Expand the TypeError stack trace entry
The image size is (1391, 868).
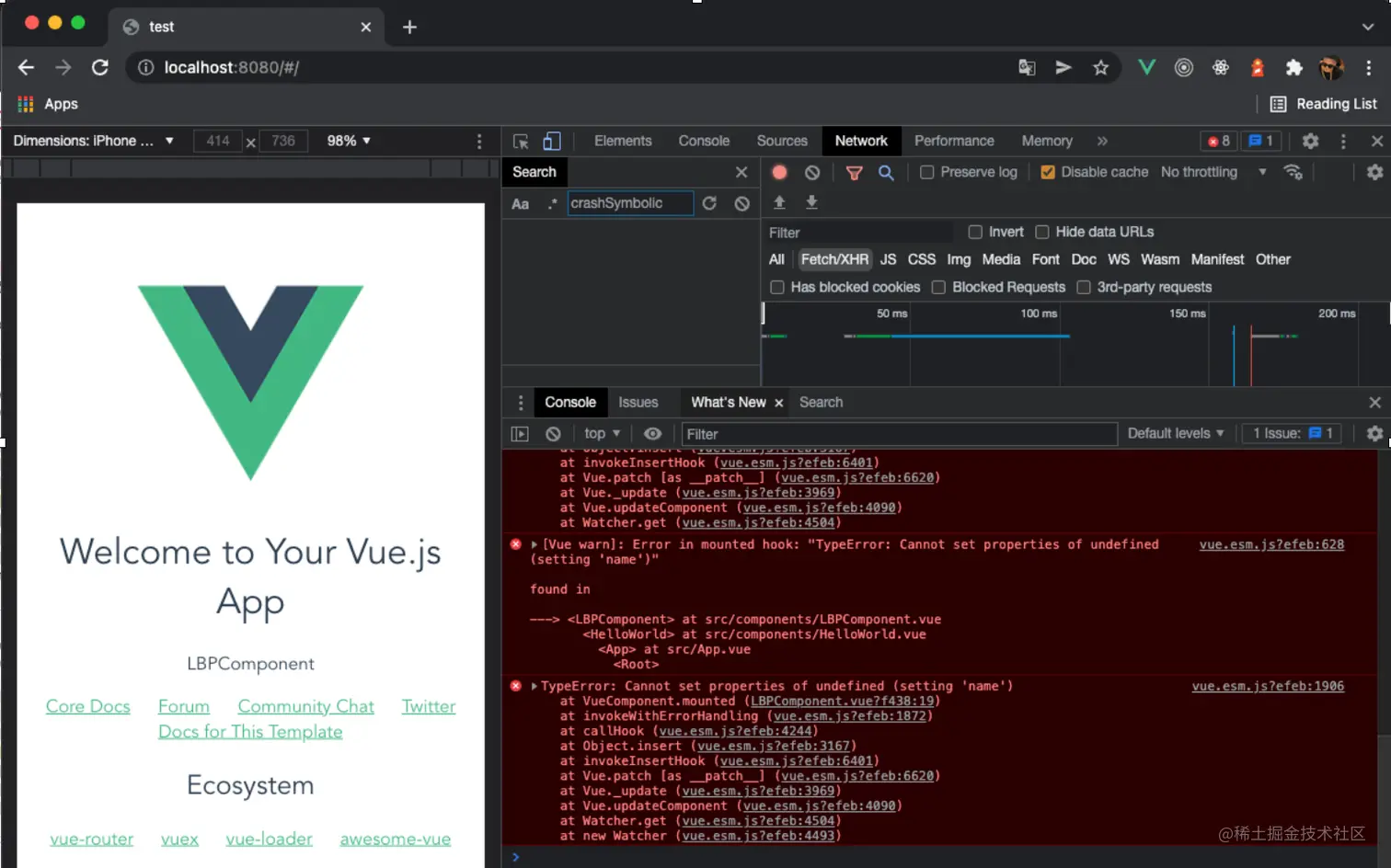[535, 686]
